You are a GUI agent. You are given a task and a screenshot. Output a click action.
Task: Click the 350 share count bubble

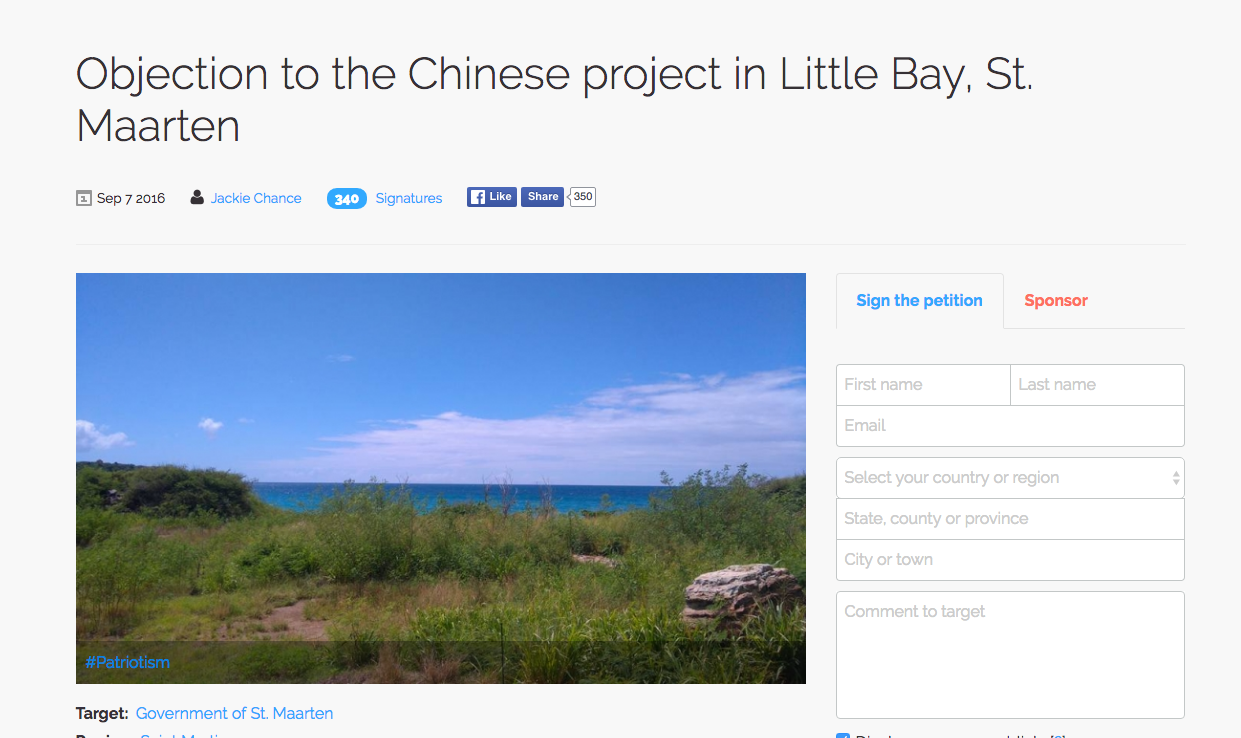[x=582, y=197]
